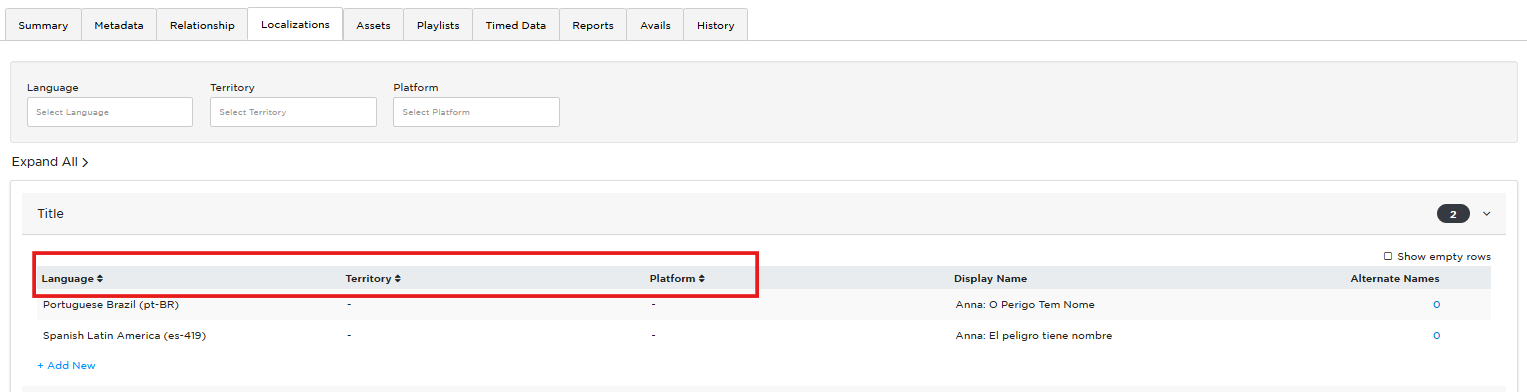Image resolution: width=1527 pixels, height=392 pixels.
Task: Click the Title section heading
Action: tap(51, 214)
